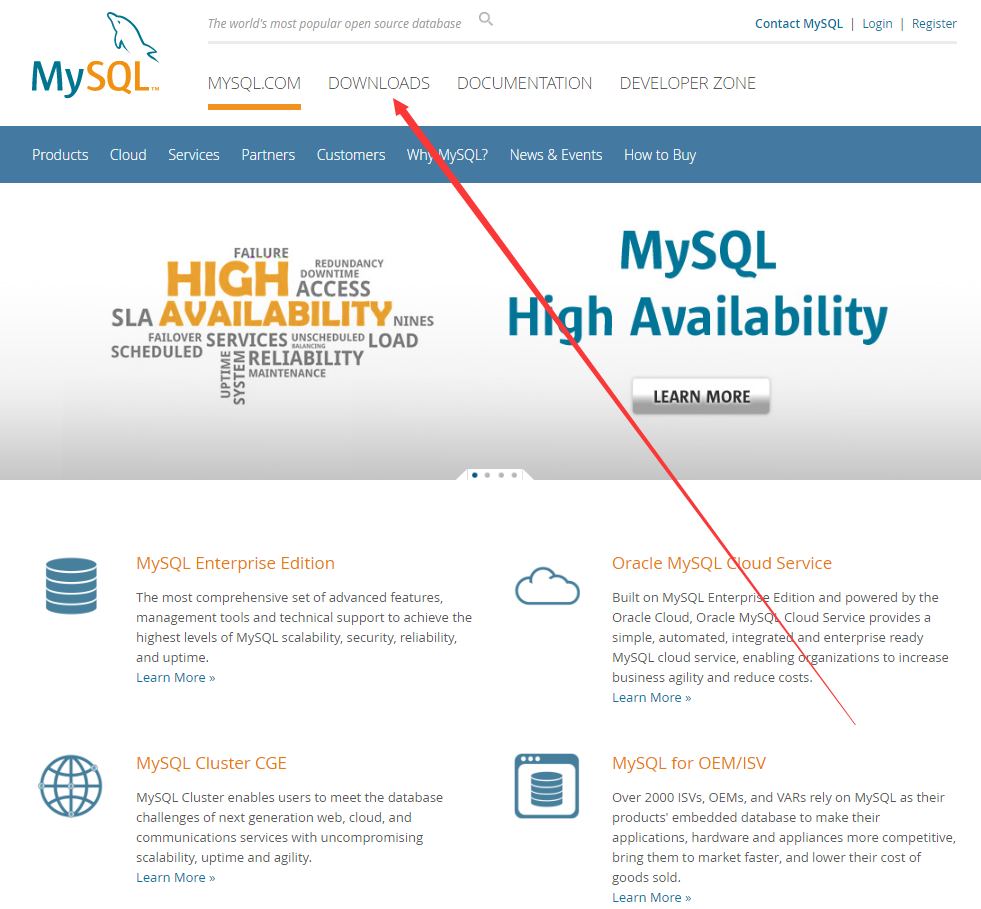Screen dimensions: 981x909
Task: Click the search field placeholder text
Action: tap(334, 24)
